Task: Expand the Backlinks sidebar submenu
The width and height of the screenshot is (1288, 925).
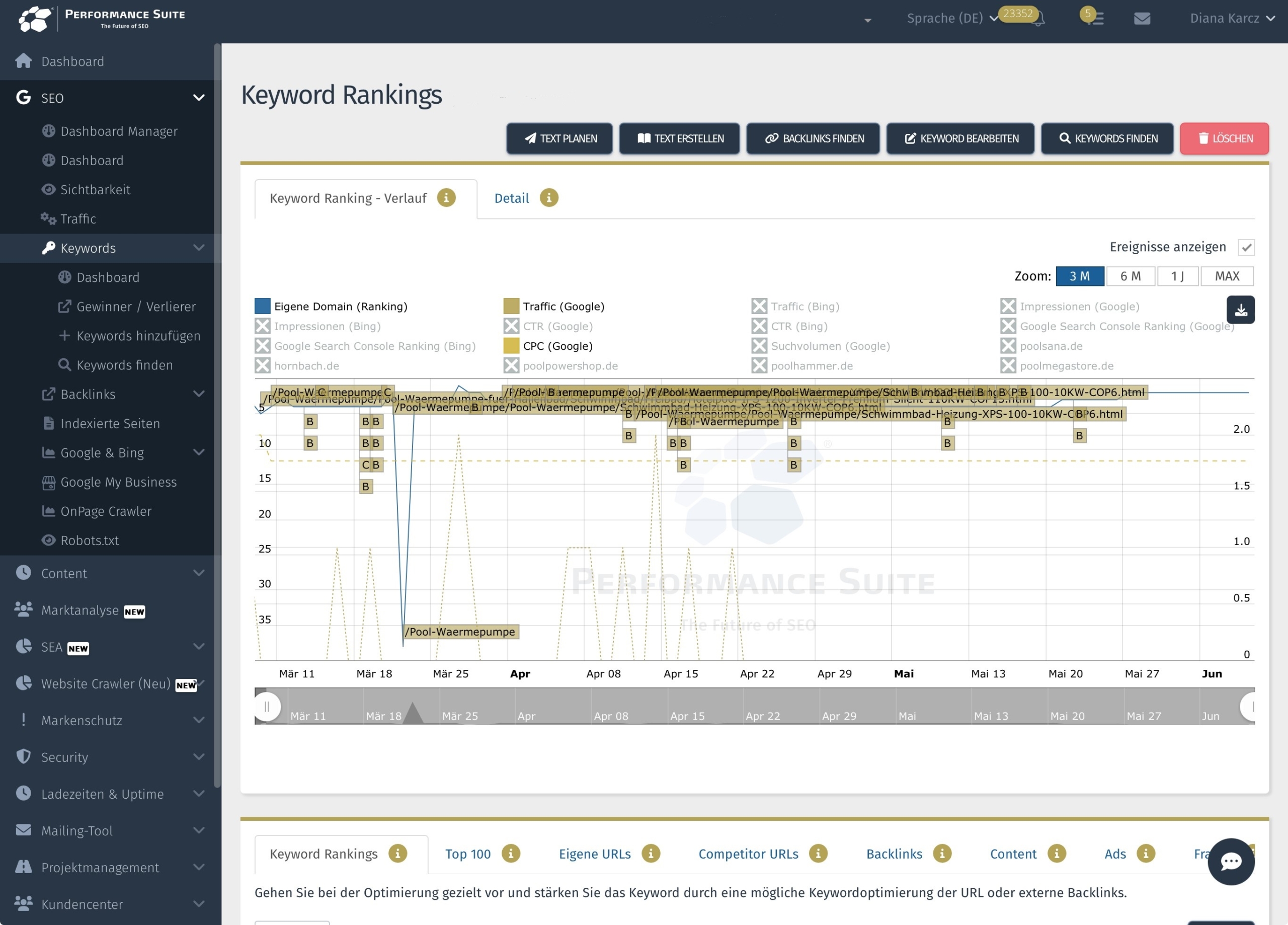Action: 199,394
